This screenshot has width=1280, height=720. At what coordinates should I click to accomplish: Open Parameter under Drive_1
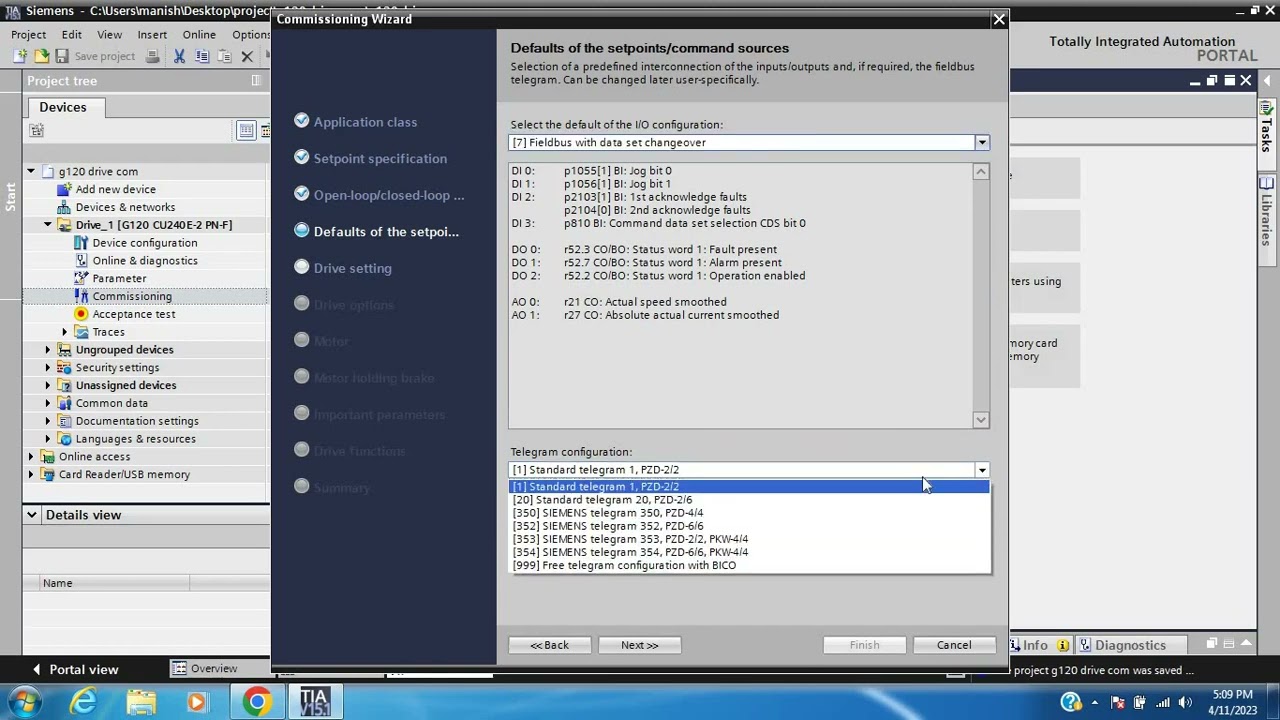point(119,278)
